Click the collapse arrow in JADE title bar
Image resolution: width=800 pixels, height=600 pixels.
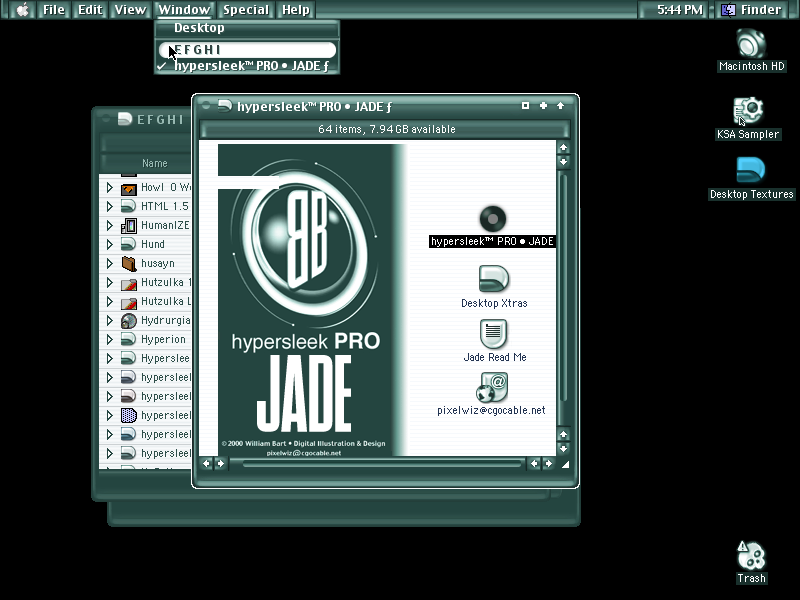click(x=560, y=106)
